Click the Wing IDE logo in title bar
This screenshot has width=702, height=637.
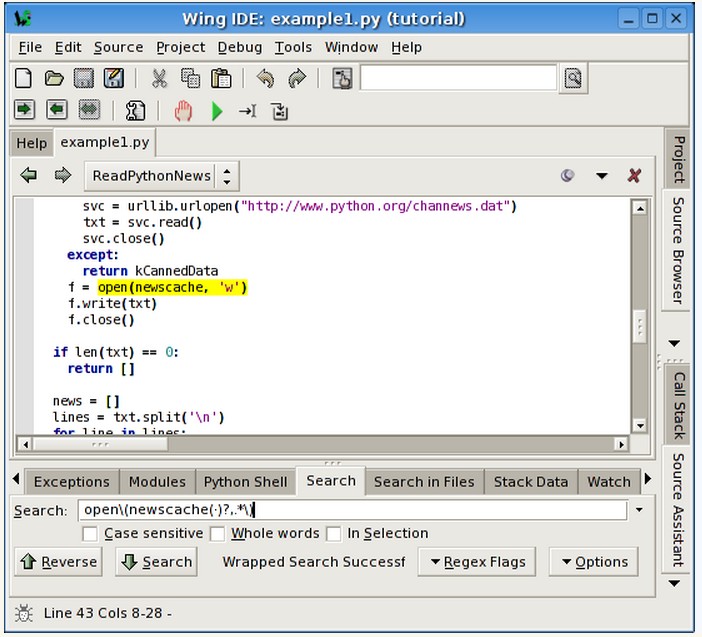(x=22, y=19)
